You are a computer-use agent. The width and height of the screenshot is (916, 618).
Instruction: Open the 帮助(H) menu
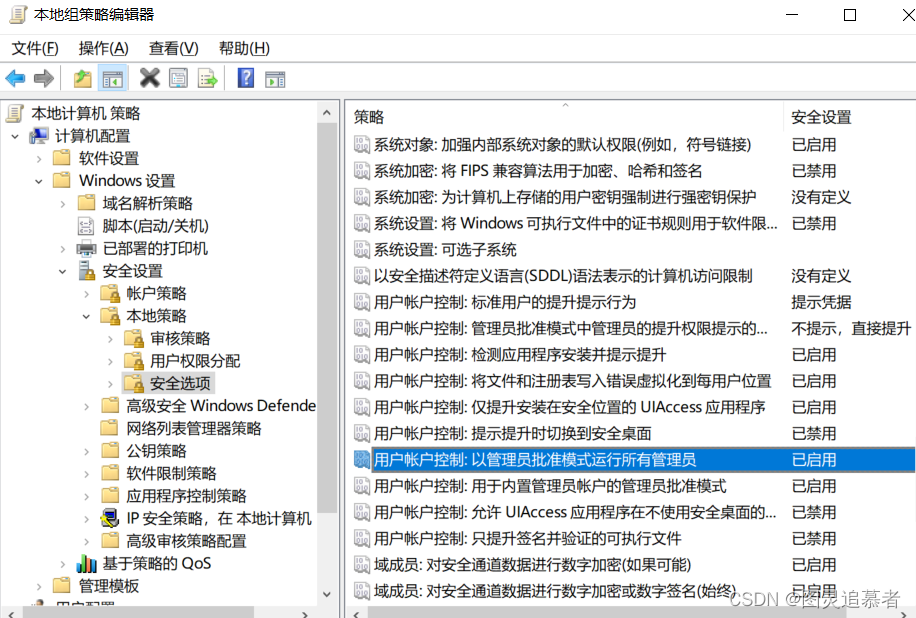pyautogui.click(x=244, y=48)
